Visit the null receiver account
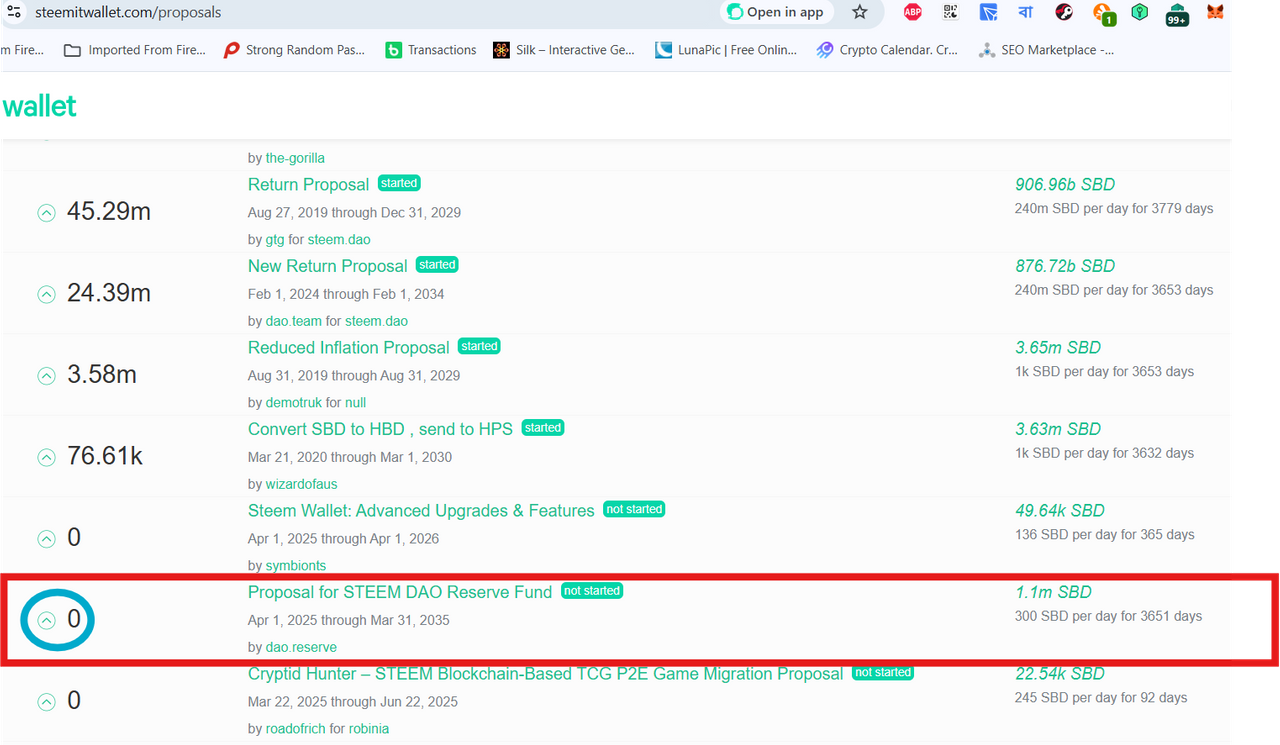The width and height of the screenshot is (1280, 745). click(x=356, y=403)
